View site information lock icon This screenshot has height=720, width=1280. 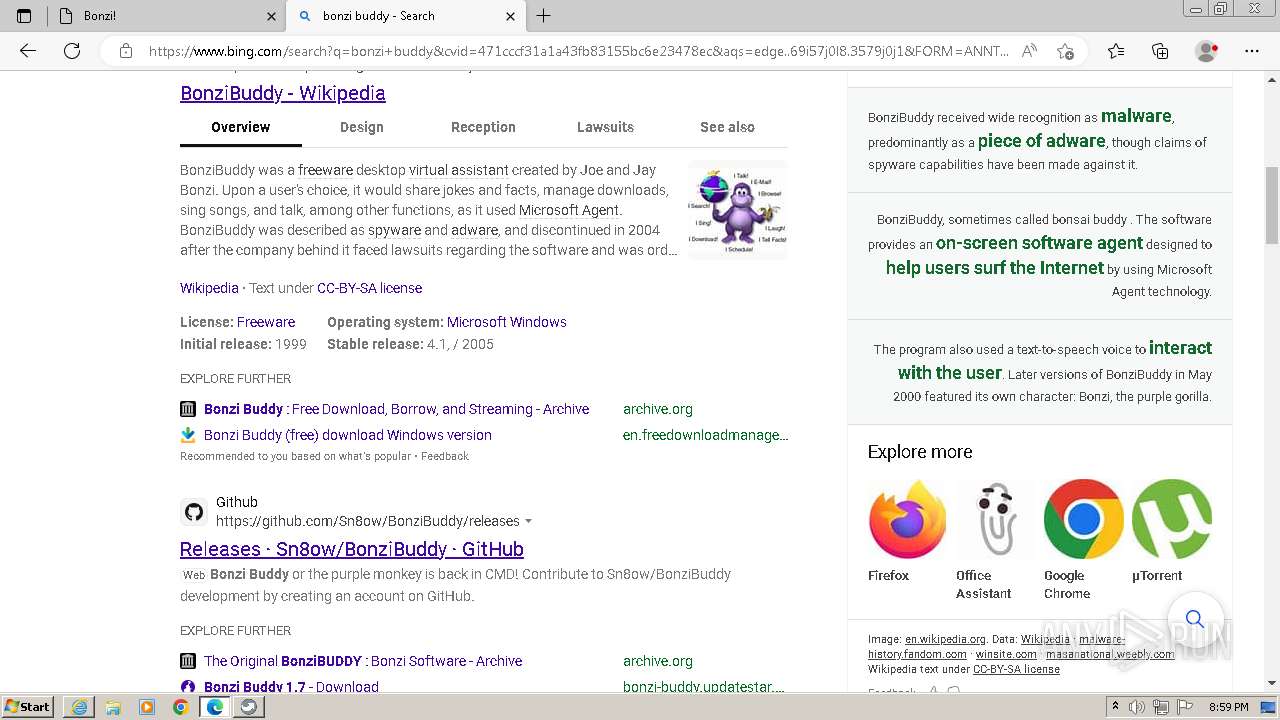pyautogui.click(x=126, y=51)
